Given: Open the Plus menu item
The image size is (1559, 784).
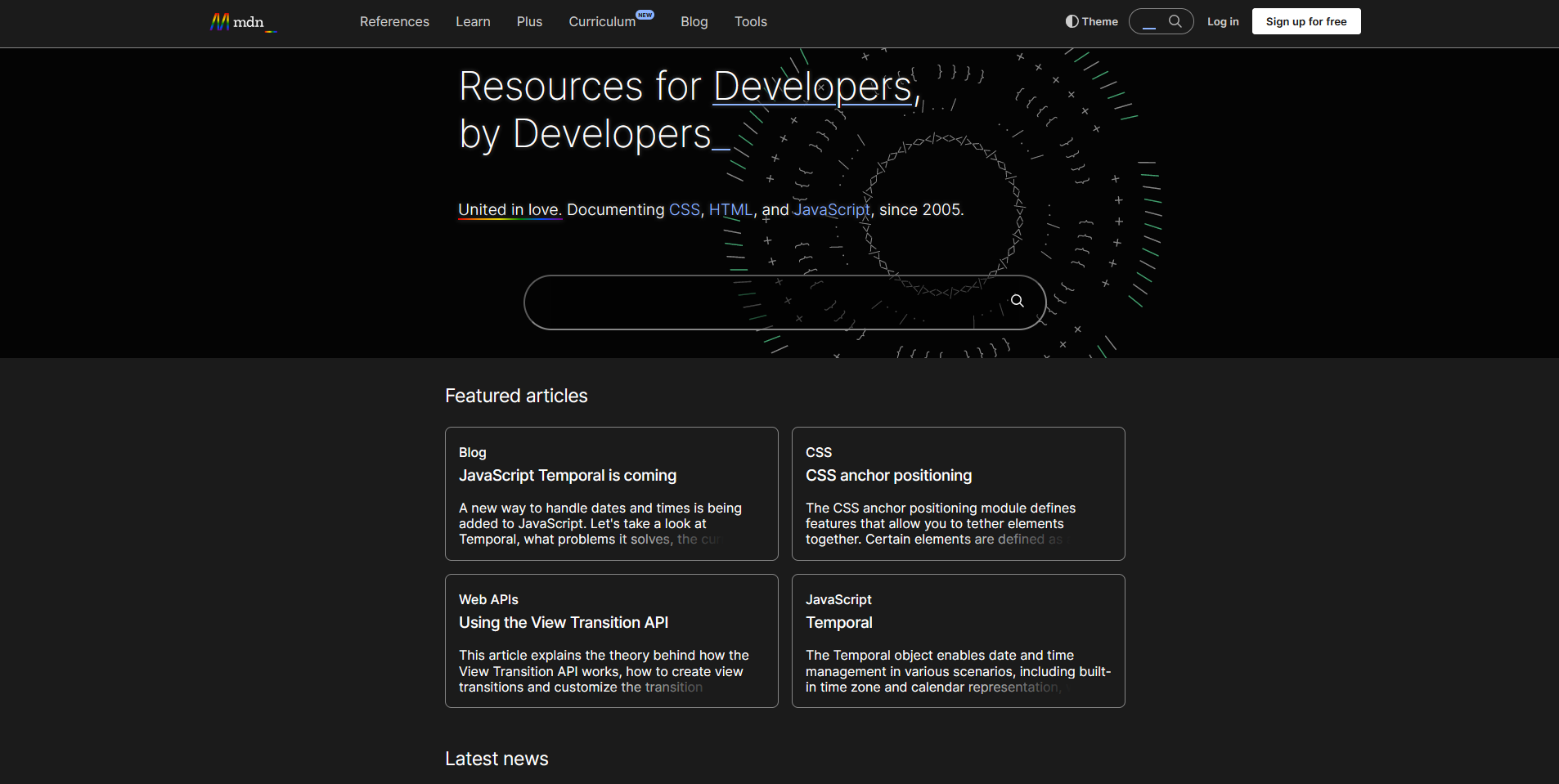Looking at the screenshot, I should point(529,21).
